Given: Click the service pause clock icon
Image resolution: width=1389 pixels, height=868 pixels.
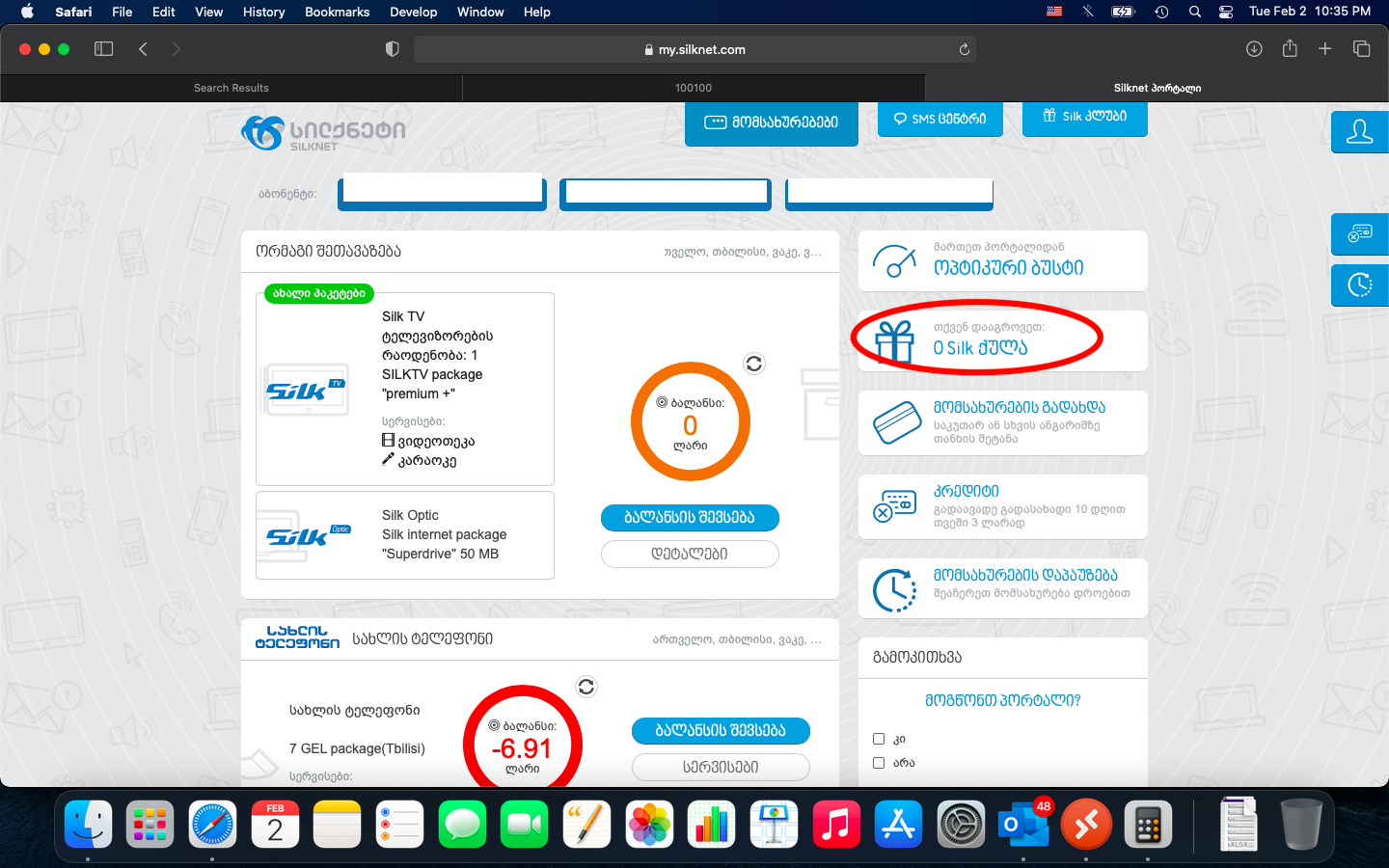Looking at the screenshot, I should (894, 590).
